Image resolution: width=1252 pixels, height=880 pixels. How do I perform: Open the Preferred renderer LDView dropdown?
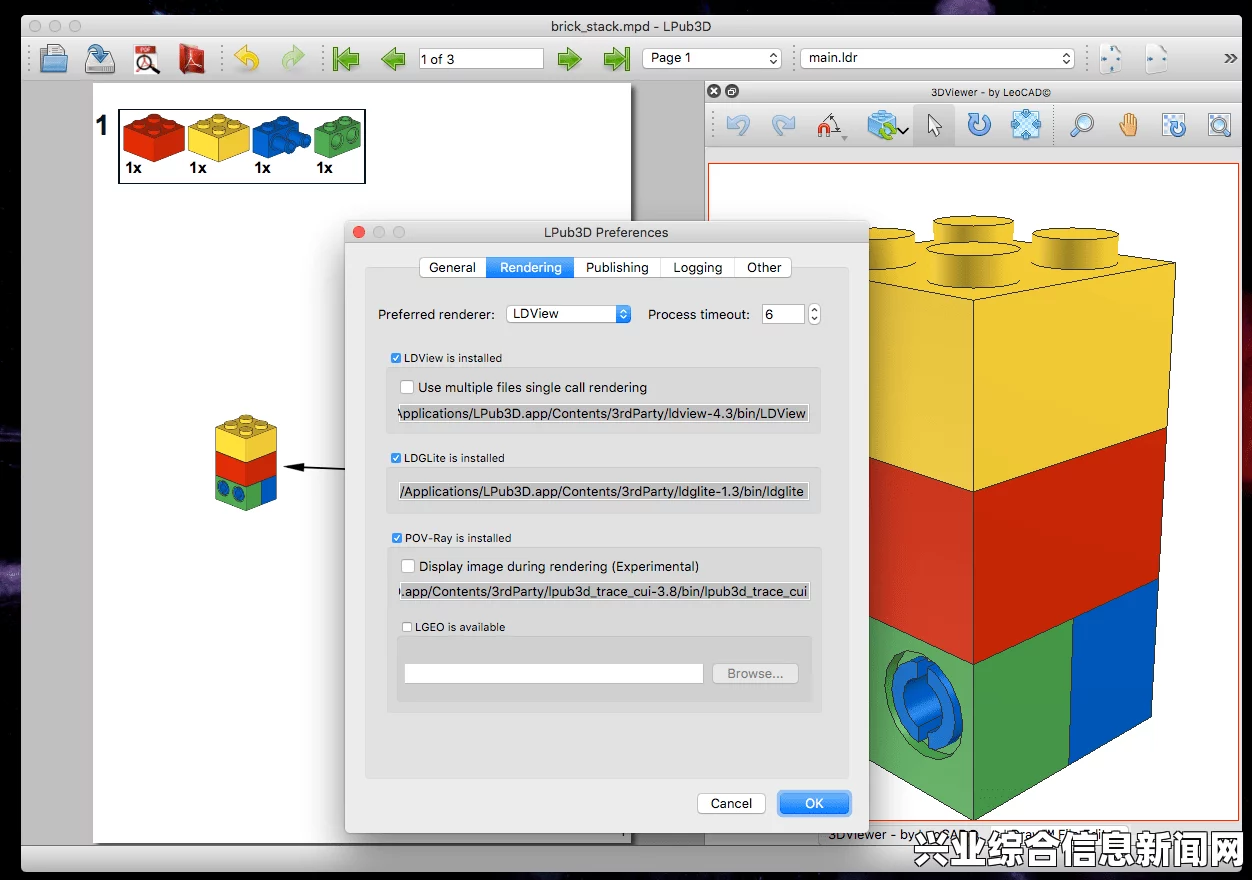[x=569, y=314]
